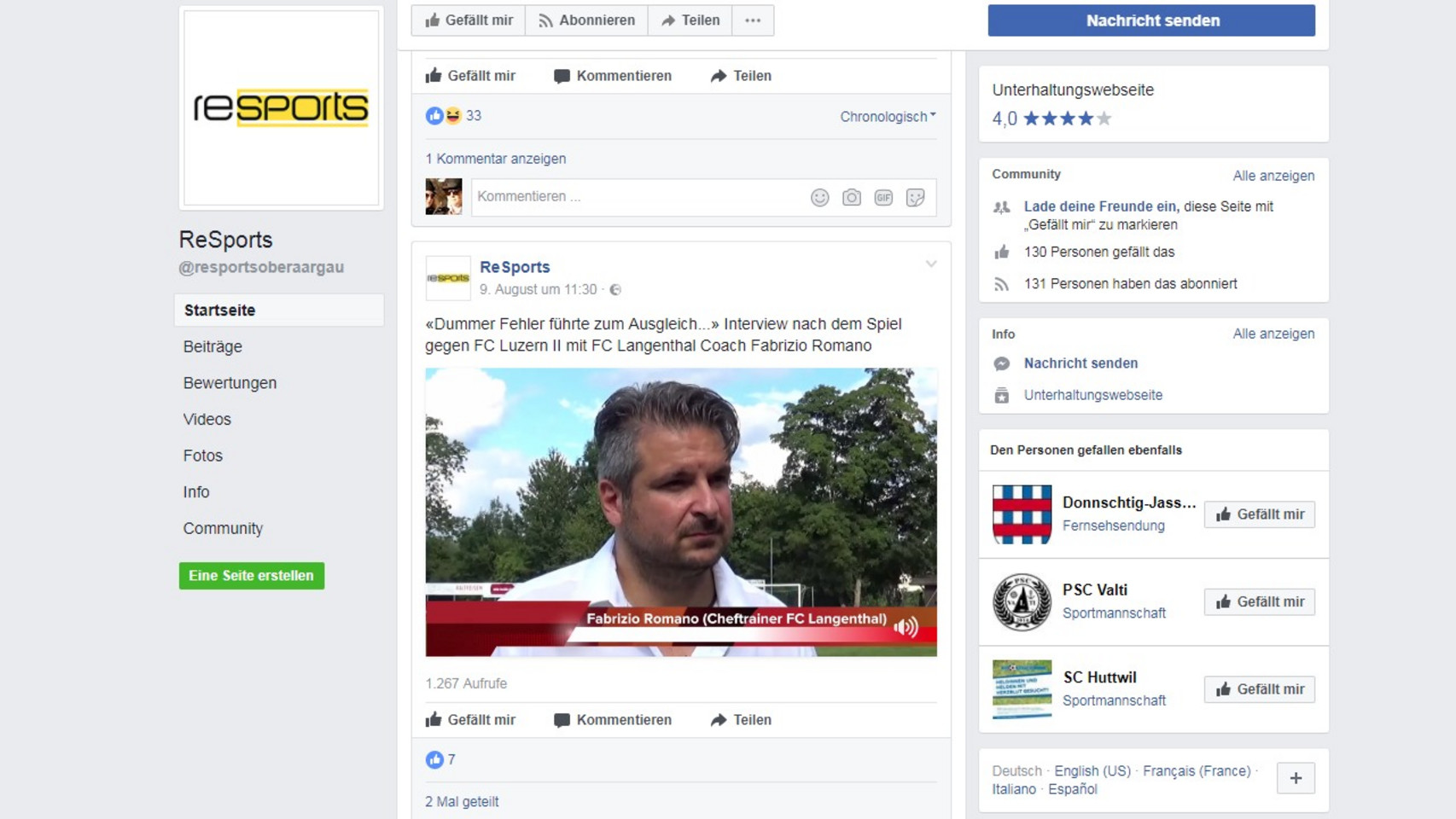The width and height of the screenshot is (1456, 819).
Task: Click the ReSports post avatar icon
Action: tap(448, 278)
